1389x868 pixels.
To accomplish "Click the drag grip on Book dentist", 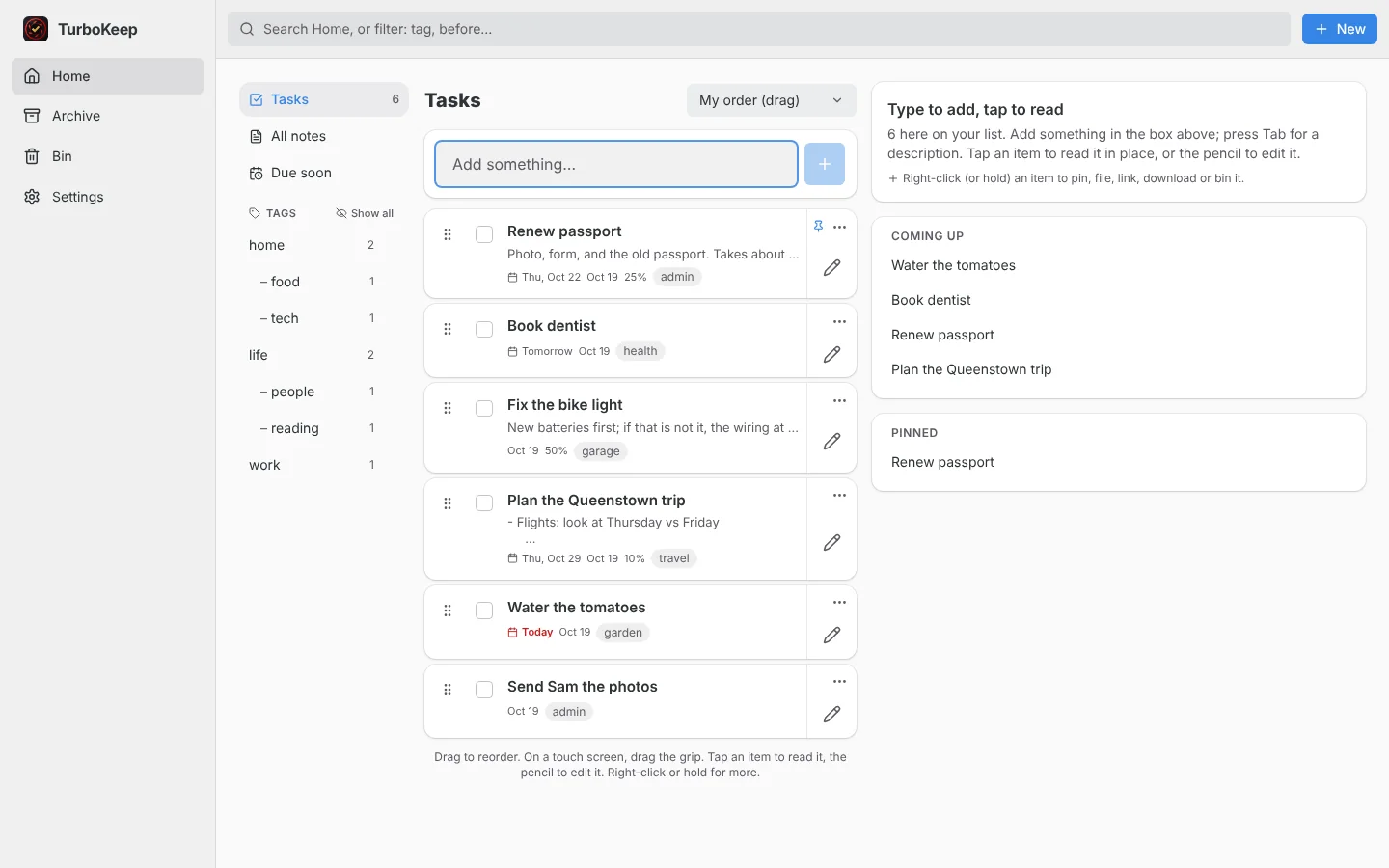I will tap(448, 329).
